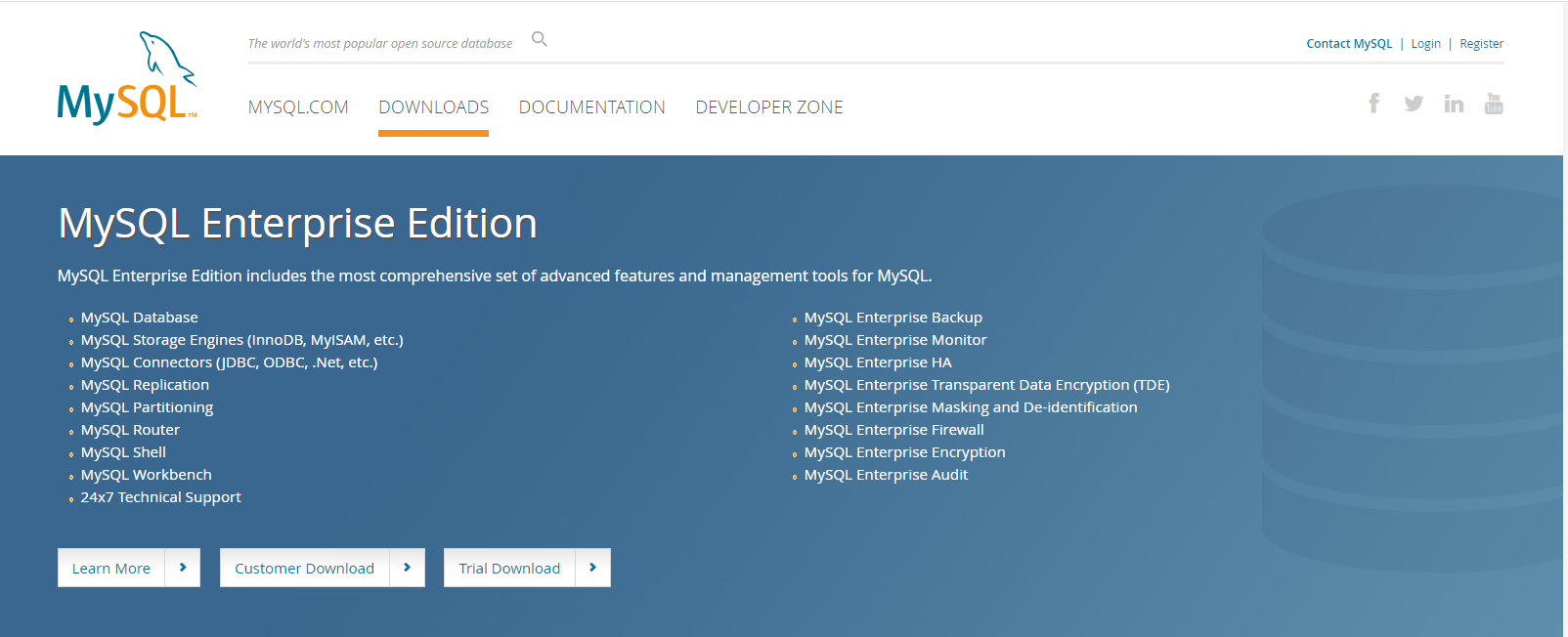Image resolution: width=1568 pixels, height=637 pixels.
Task: Go to MYSQL.COM nav item
Action: coord(298,107)
